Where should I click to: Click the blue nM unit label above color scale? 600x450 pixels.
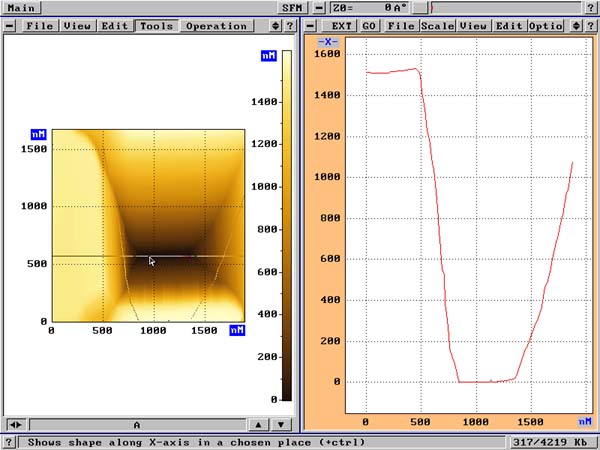[268, 57]
